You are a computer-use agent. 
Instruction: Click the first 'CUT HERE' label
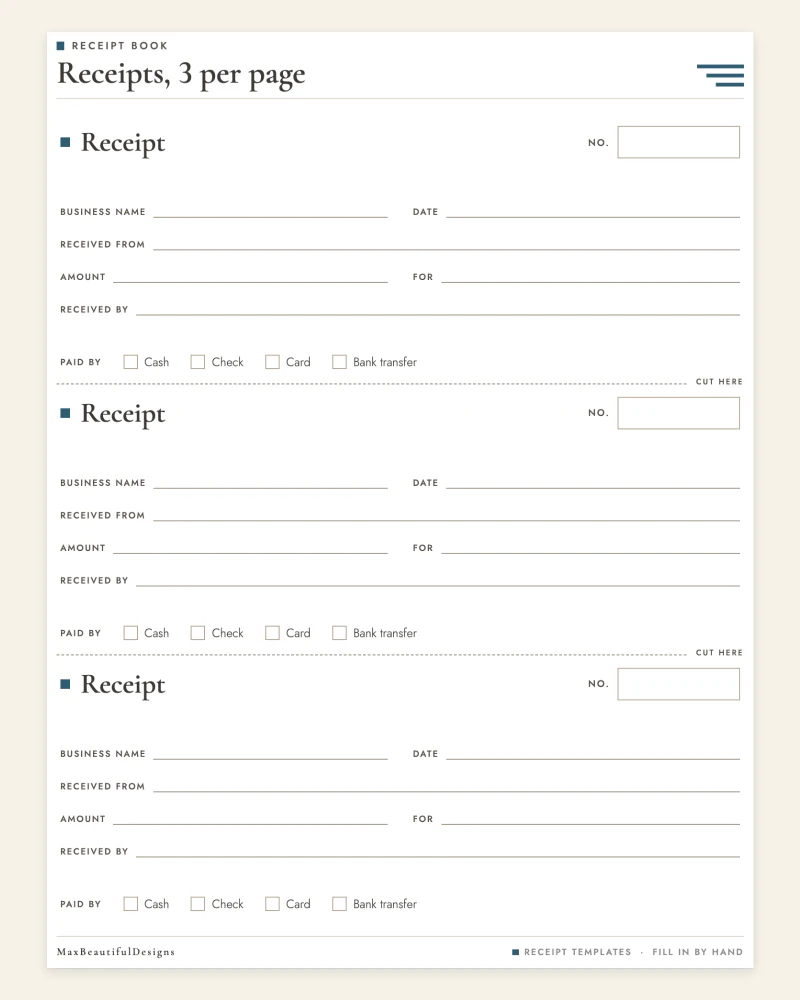pyautogui.click(x=719, y=381)
